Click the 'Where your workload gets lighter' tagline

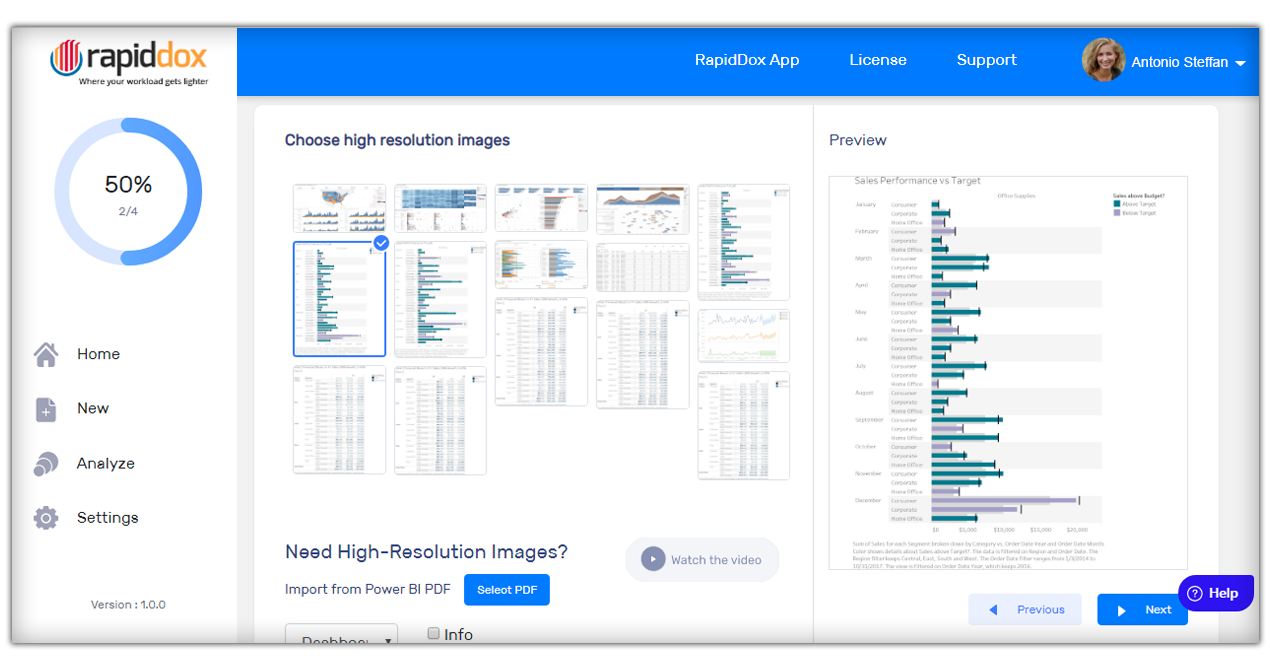point(144,82)
